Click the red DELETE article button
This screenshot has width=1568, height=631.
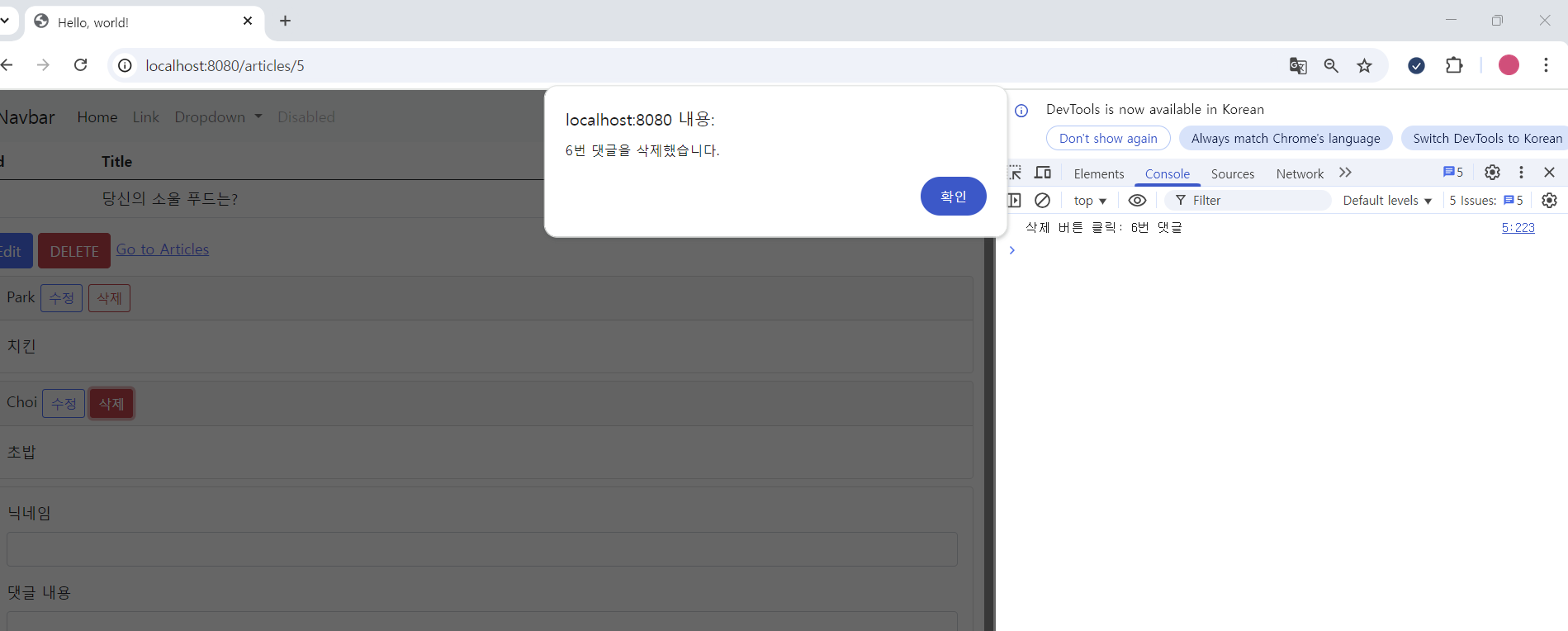74,251
